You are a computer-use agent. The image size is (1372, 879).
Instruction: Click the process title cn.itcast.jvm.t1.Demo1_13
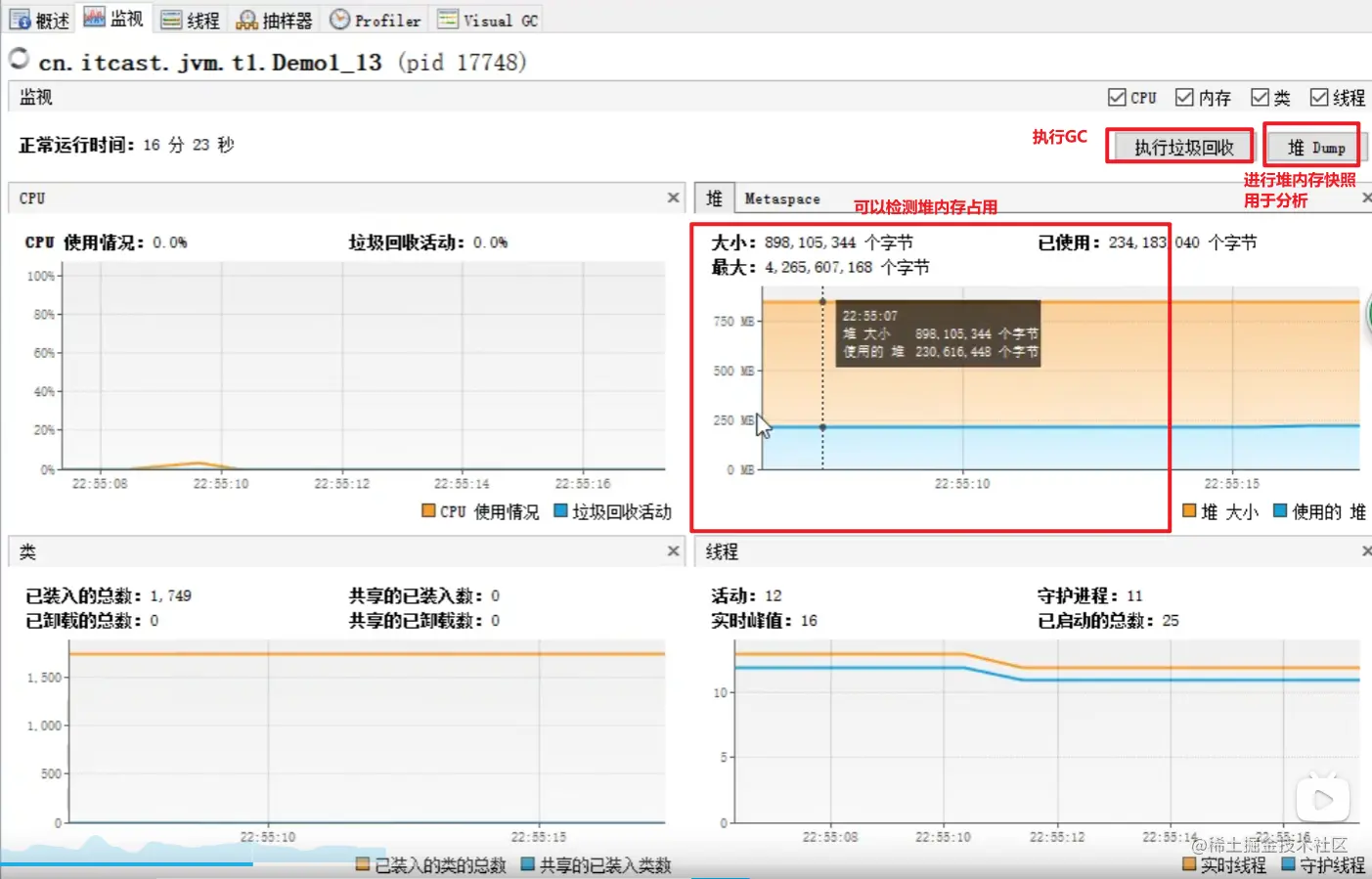[x=210, y=63]
